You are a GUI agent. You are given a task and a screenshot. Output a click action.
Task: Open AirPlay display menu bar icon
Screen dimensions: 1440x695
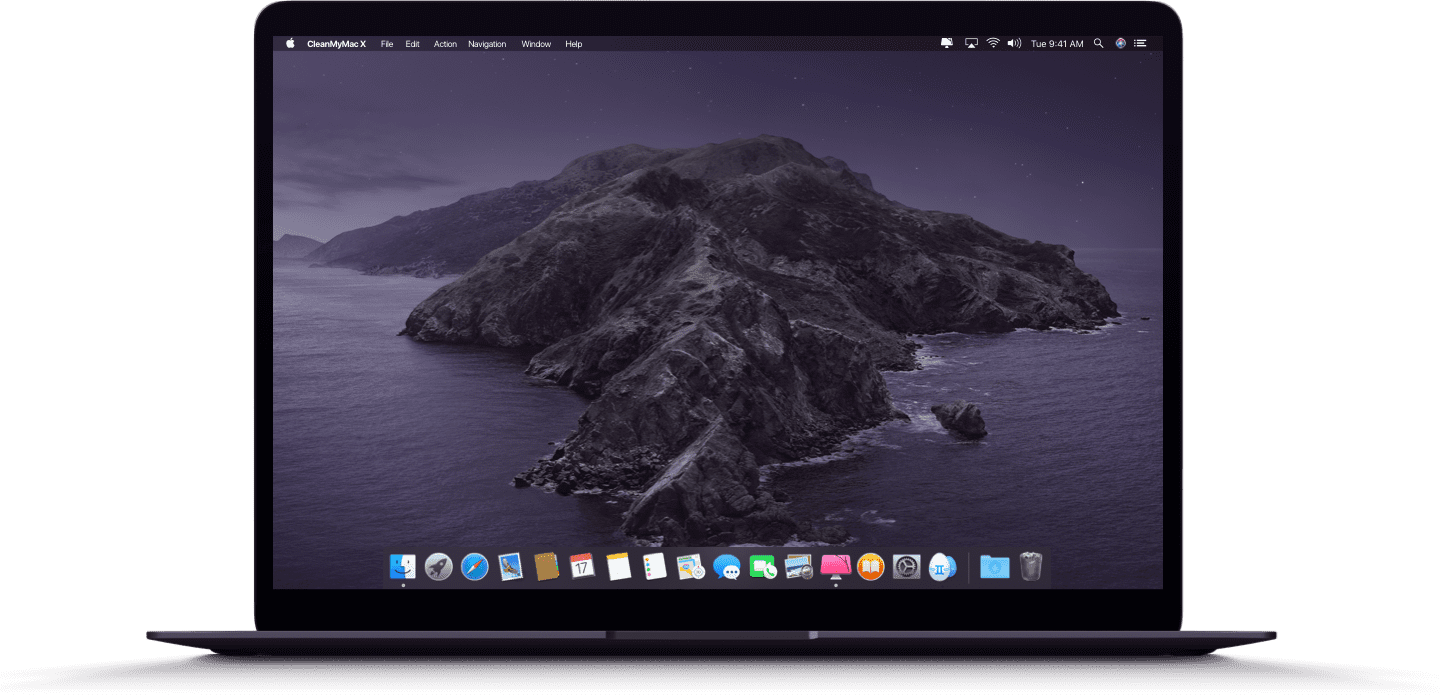click(971, 43)
